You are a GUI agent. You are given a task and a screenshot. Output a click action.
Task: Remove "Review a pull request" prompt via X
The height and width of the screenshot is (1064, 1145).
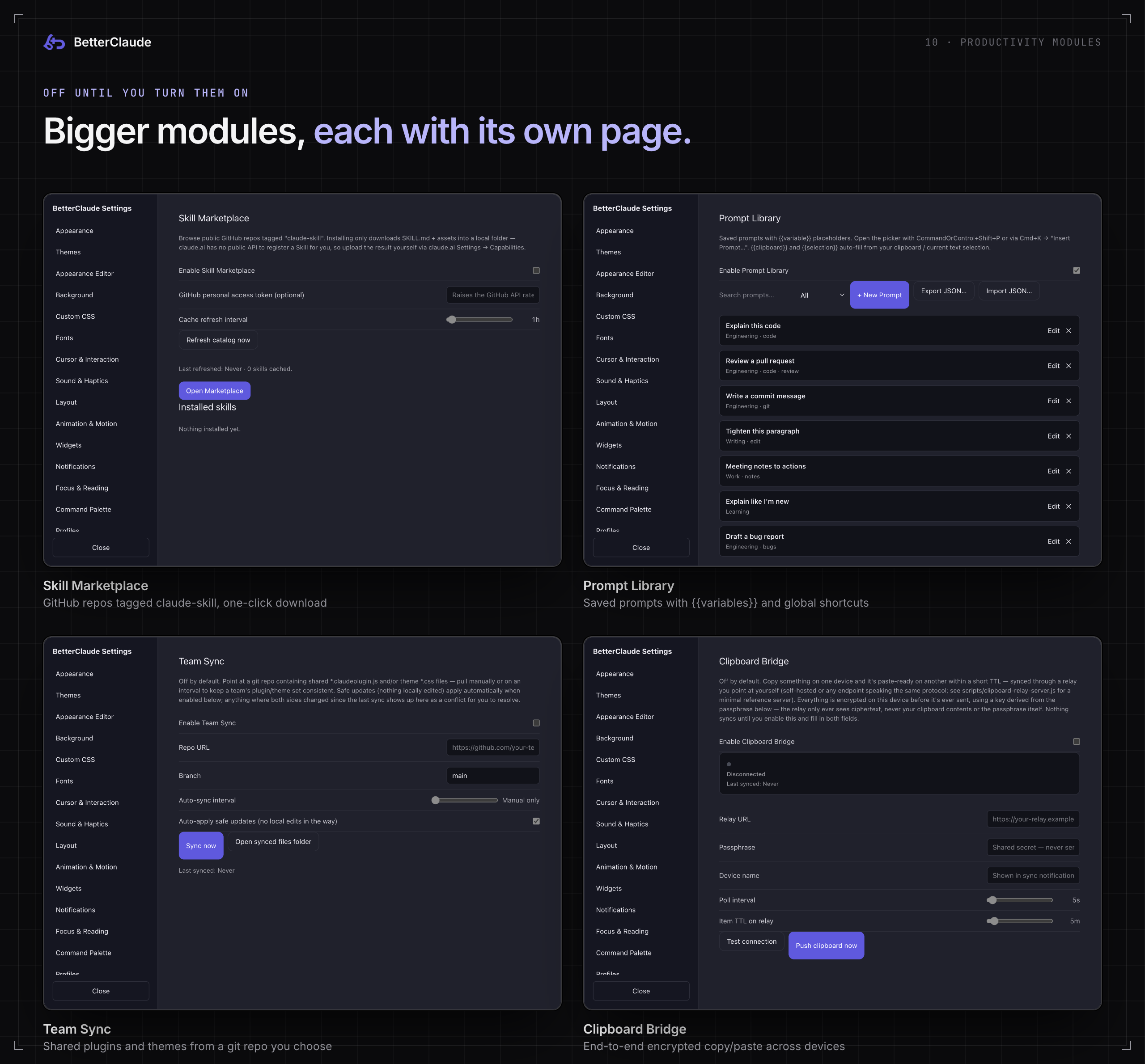(x=1069, y=366)
